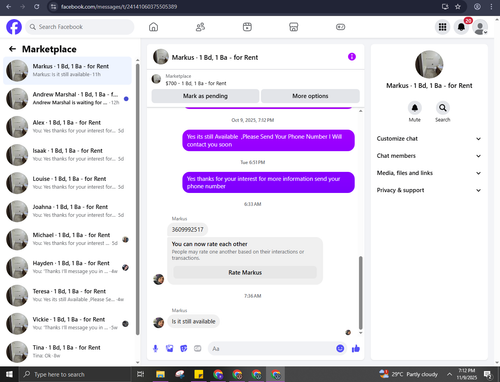
Task: Open the Louise 1 Bd, 1 Ba conversation
Action: [67, 183]
